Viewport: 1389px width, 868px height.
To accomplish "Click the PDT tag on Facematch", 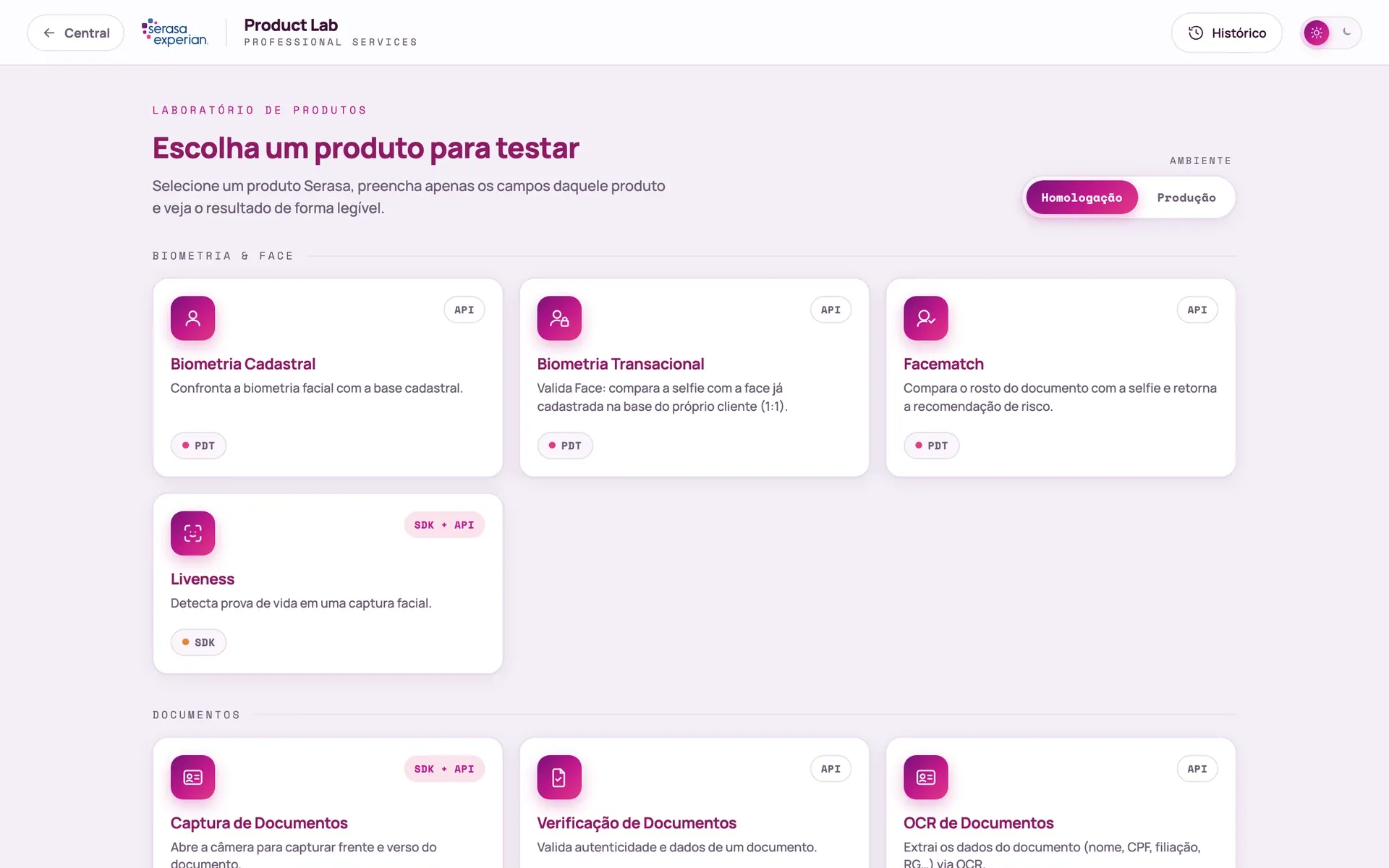I will coord(932,446).
